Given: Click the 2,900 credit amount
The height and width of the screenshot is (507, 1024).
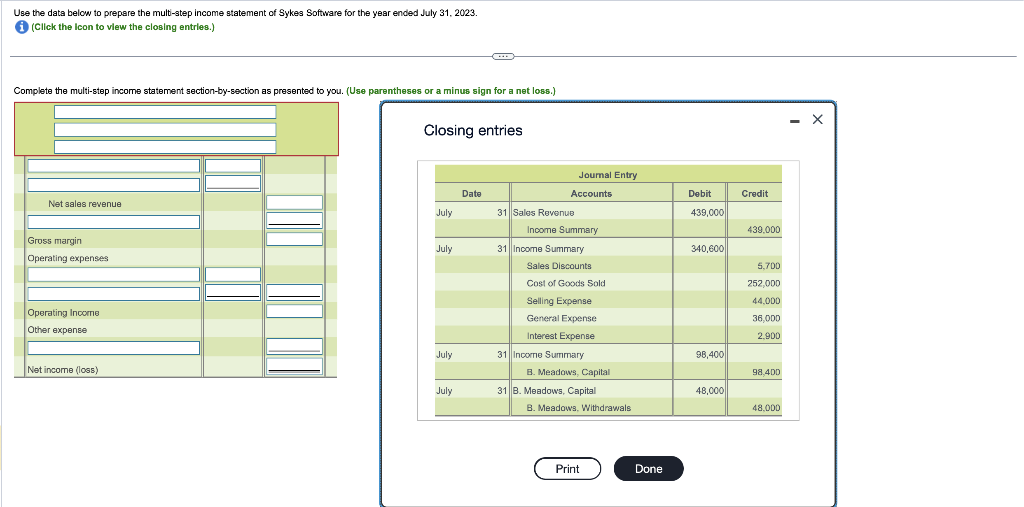Looking at the screenshot, I should tap(768, 336).
